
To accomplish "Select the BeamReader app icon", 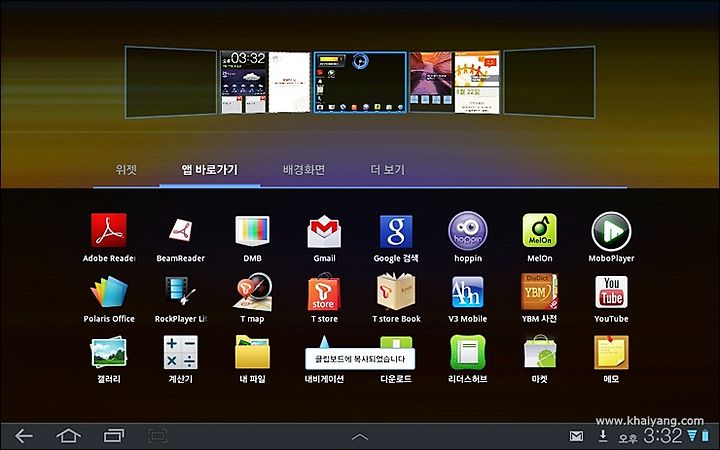I will click(180, 230).
